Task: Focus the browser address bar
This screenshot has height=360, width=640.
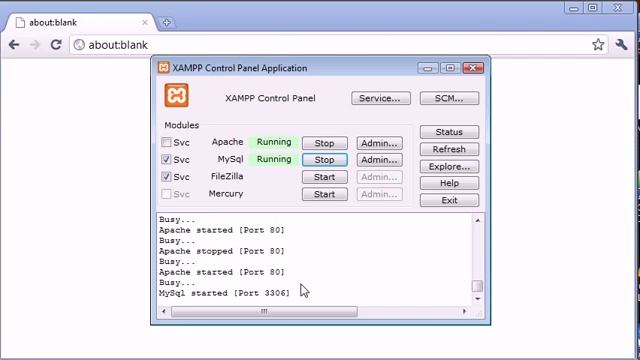Action: pos(339,44)
